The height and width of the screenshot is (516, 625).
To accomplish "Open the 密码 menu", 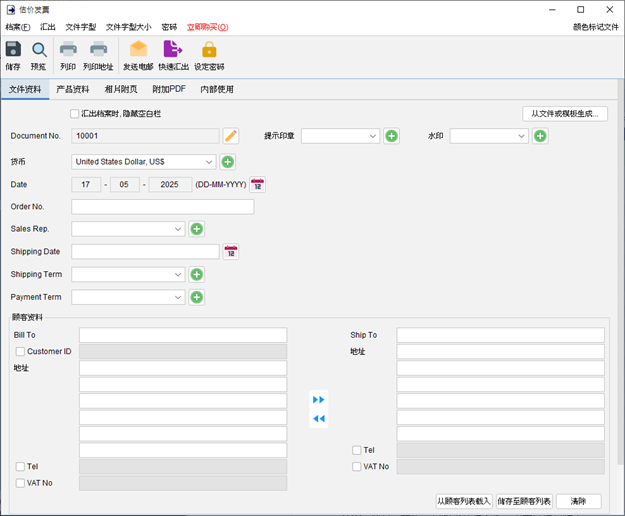I will pyautogui.click(x=169, y=27).
